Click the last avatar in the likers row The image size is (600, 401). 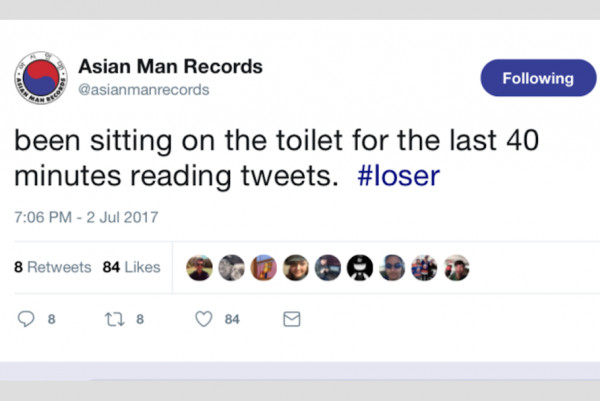(x=457, y=268)
